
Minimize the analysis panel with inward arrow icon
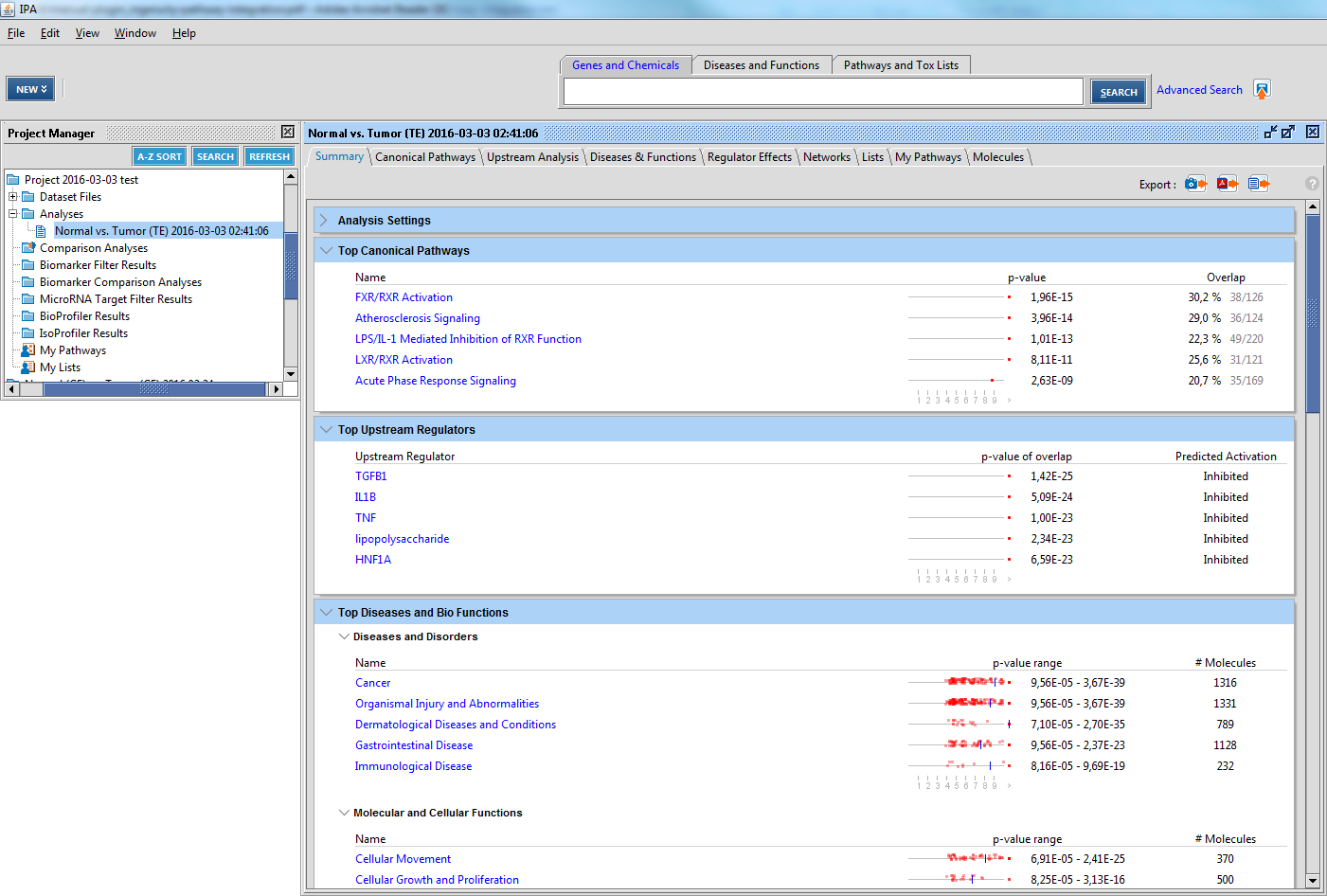pos(1271,133)
